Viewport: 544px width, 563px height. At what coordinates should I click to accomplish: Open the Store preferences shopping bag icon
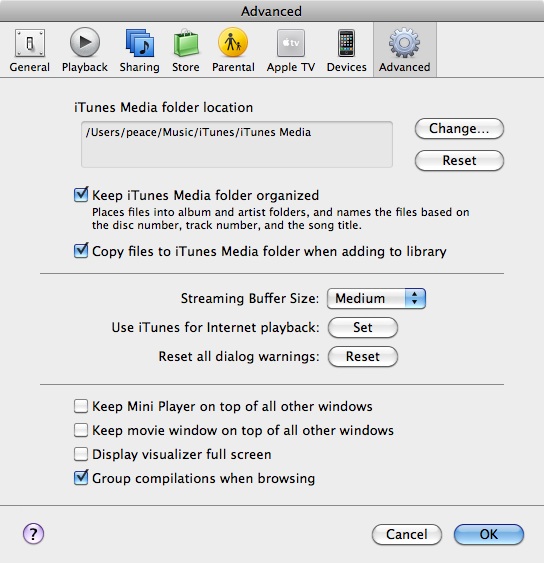click(186, 43)
